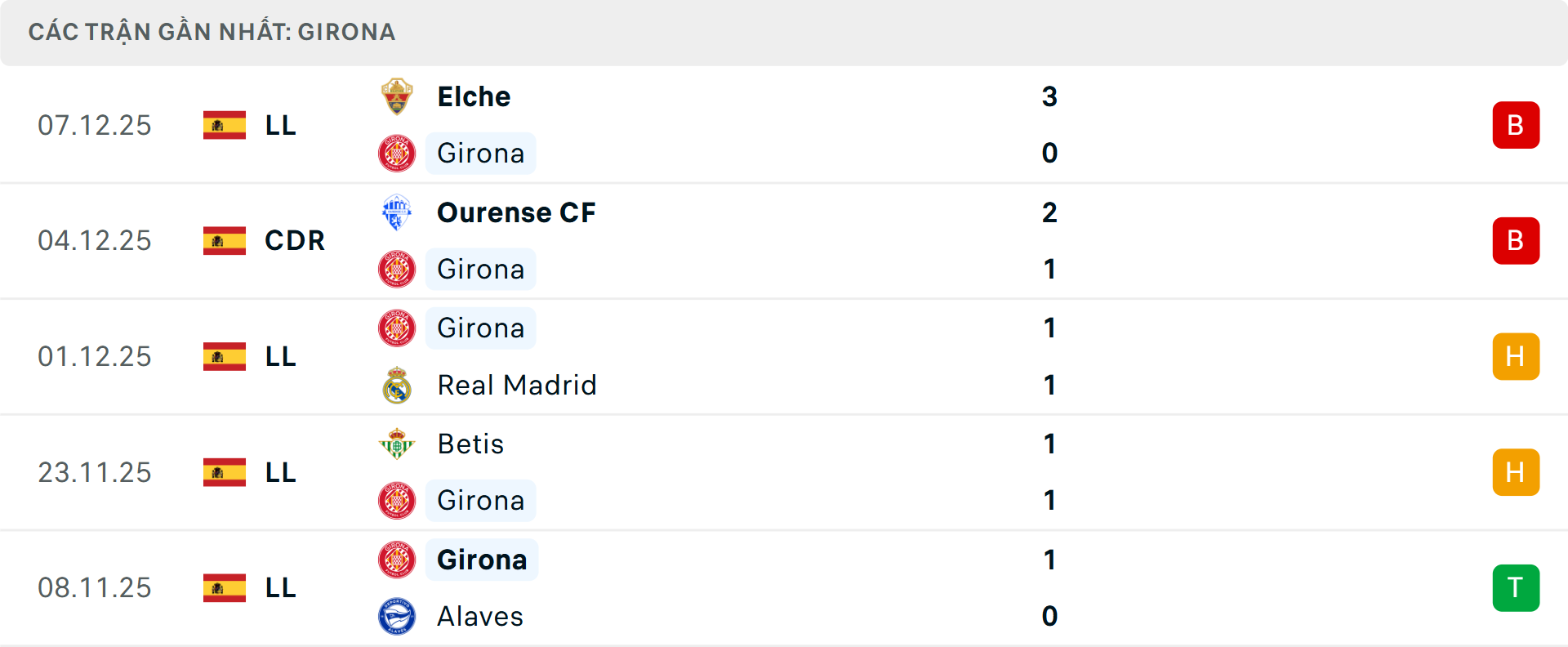Select Betis team name

coord(470,444)
